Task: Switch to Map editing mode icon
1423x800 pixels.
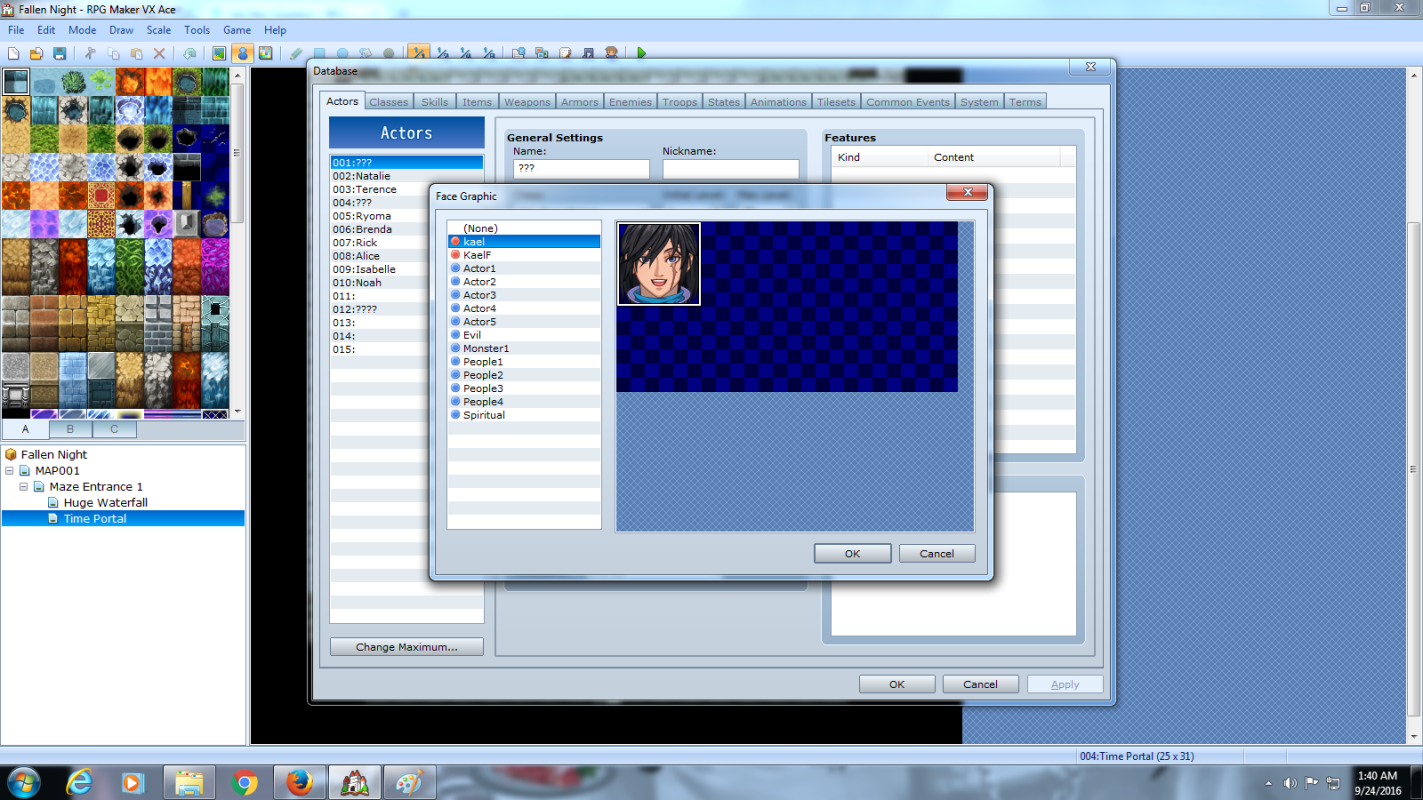Action: (x=219, y=53)
